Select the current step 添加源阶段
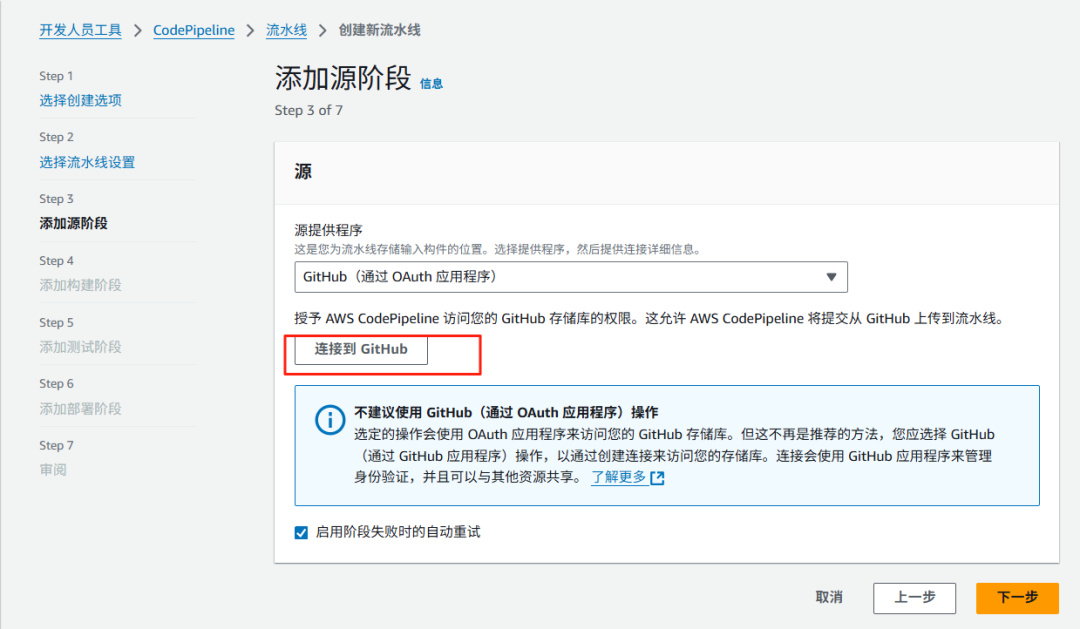This screenshot has height=629, width=1080. tap(74, 223)
